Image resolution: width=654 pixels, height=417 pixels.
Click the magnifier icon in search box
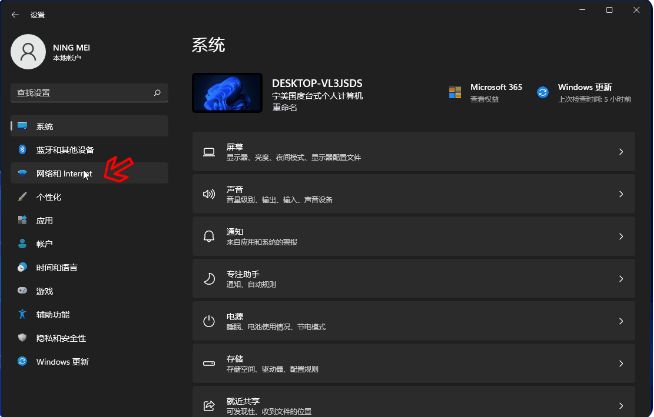pos(157,92)
